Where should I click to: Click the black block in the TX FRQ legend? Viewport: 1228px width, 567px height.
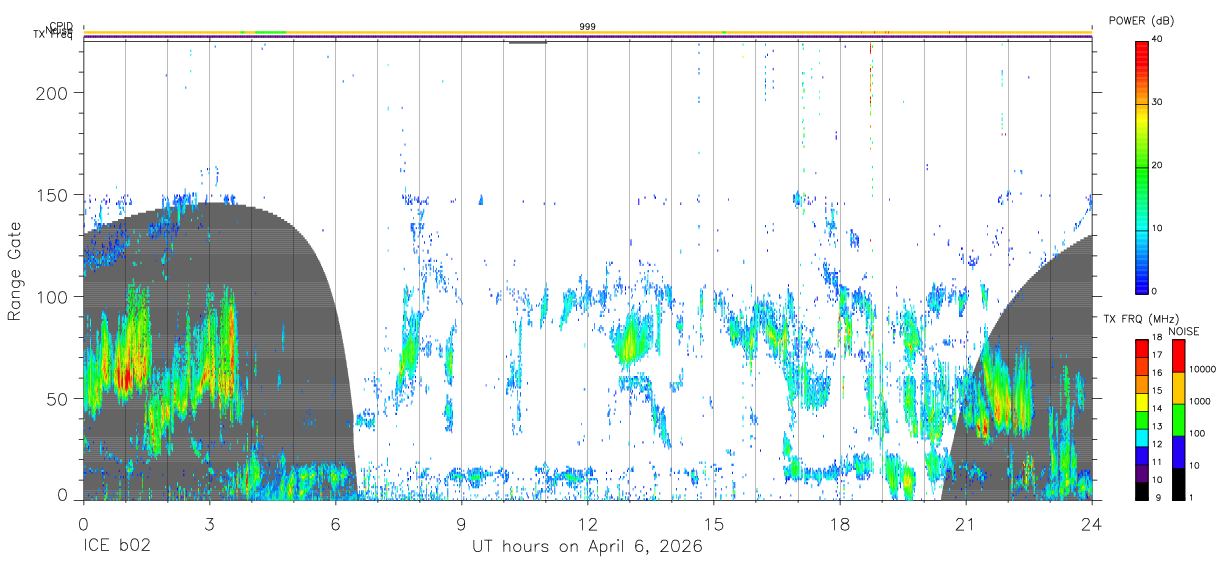click(1142, 489)
